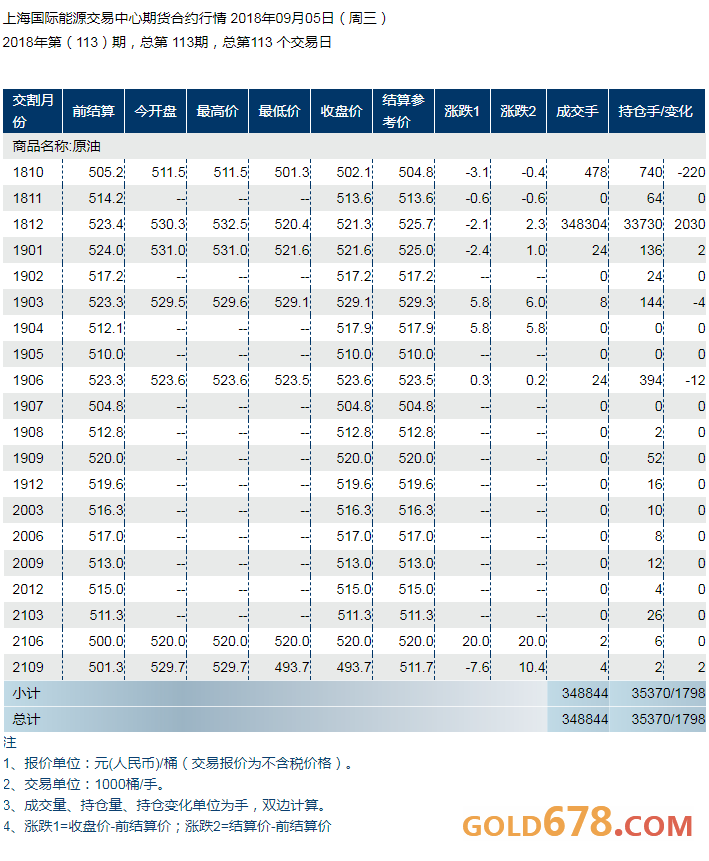This screenshot has height=861, width=709.
Task: Click the 交割月份 column header
Action: [32, 111]
